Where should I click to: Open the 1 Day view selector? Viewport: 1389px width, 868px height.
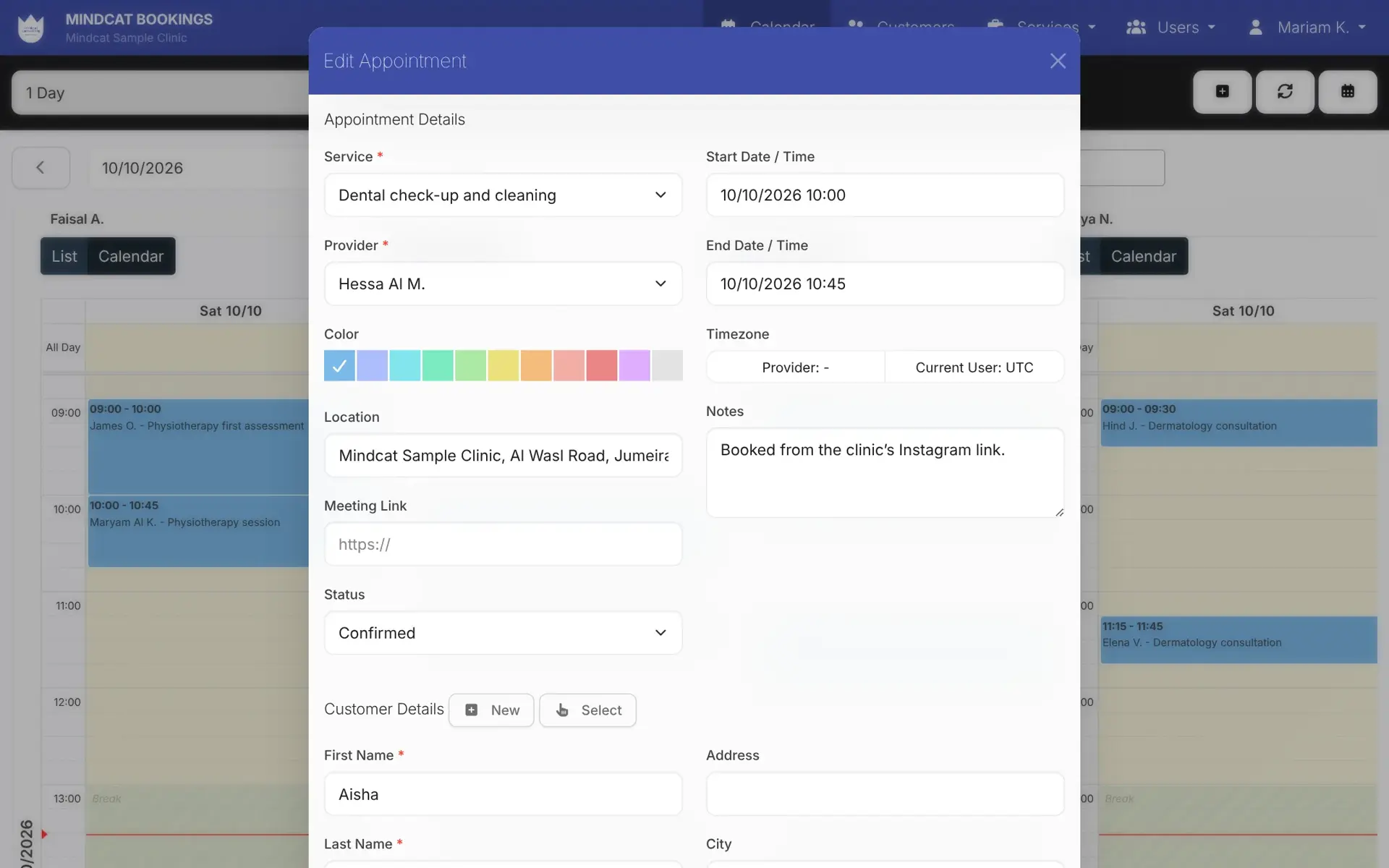[161, 93]
